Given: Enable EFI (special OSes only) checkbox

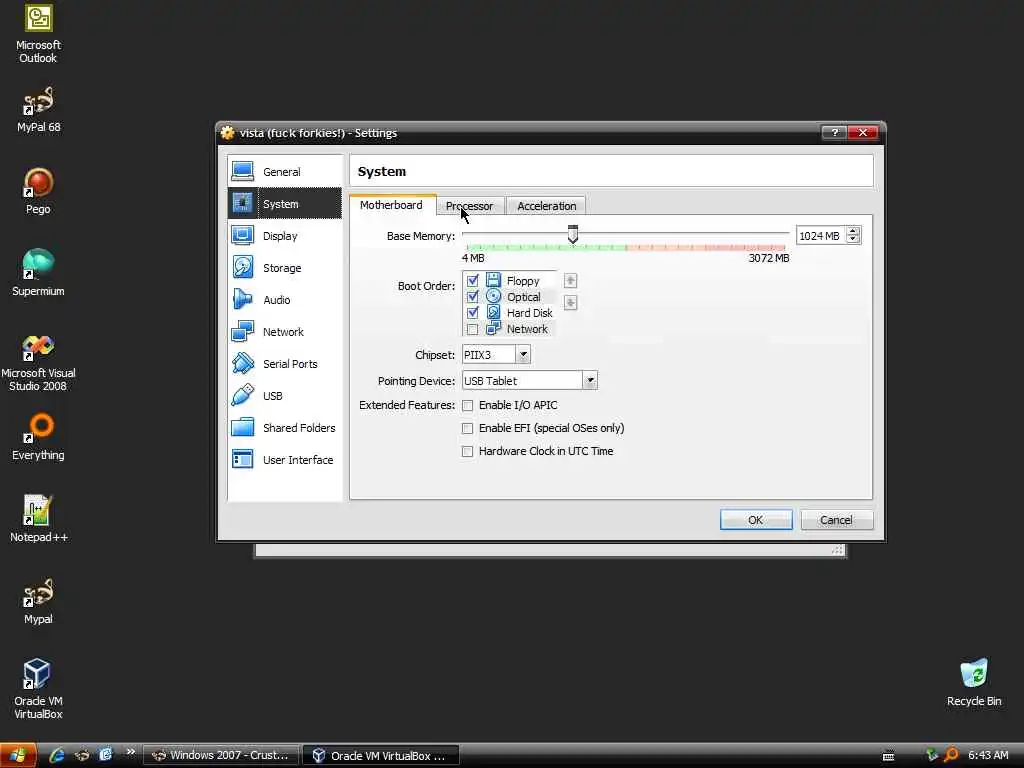Looking at the screenshot, I should point(467,428).
